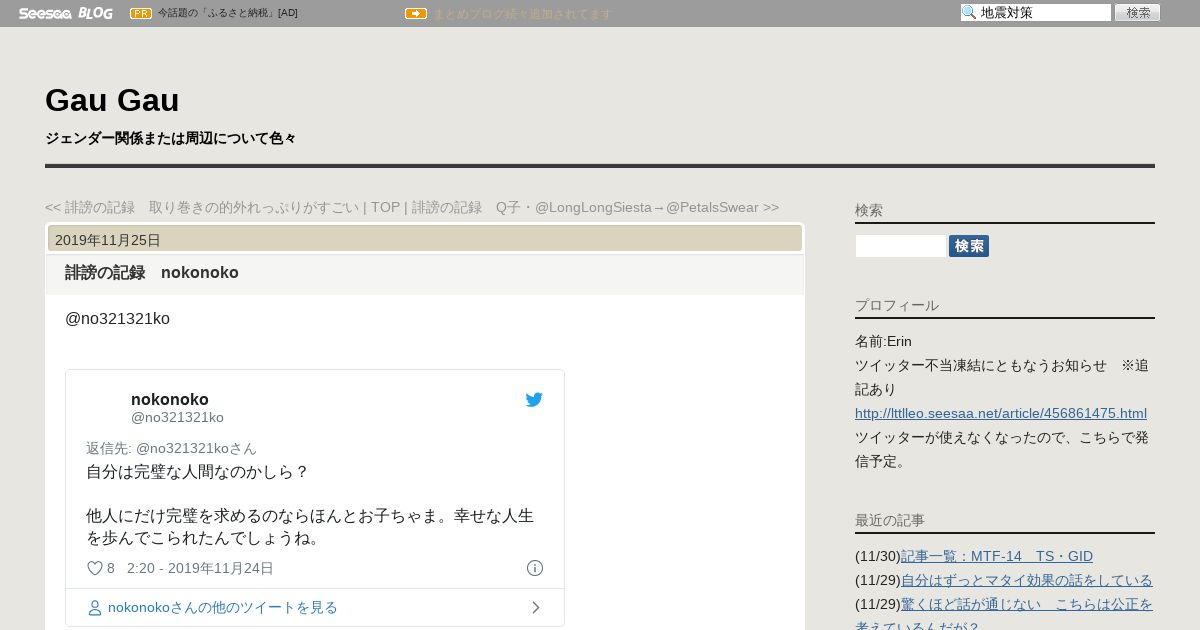
Task: Click the profile text 名前:Erin
Action: (x=883, y=341)
